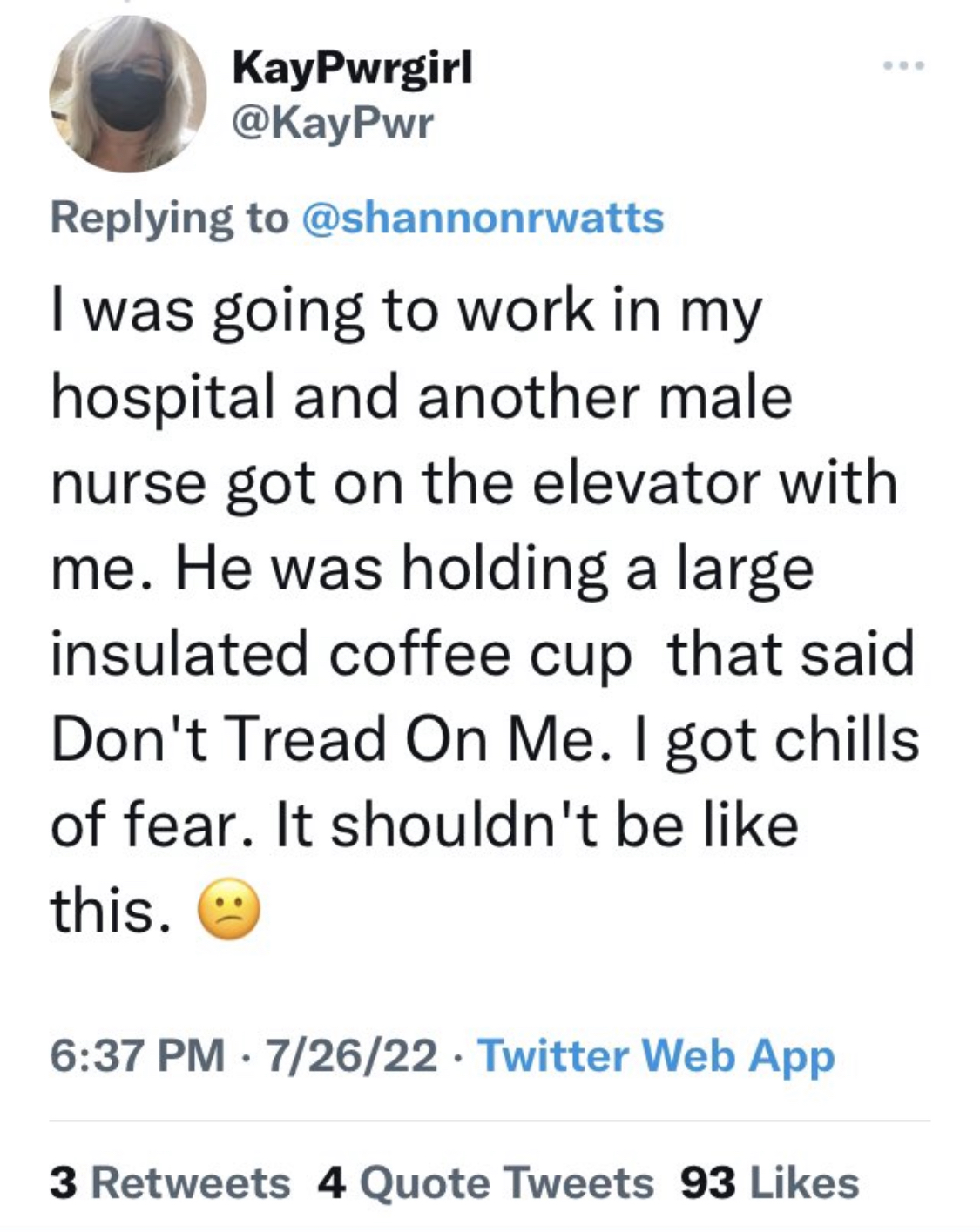Open the 4 Quote Tweets list
The image size is (980, 1232).
tap(485, 1182)
